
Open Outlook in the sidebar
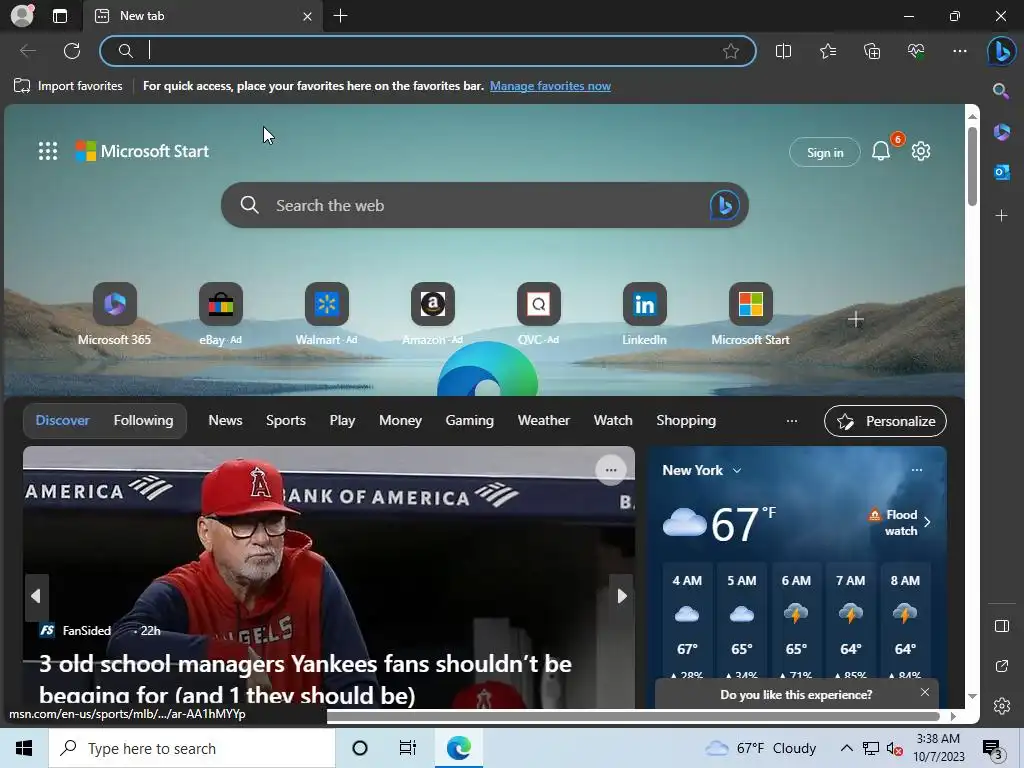point(1001,172)
